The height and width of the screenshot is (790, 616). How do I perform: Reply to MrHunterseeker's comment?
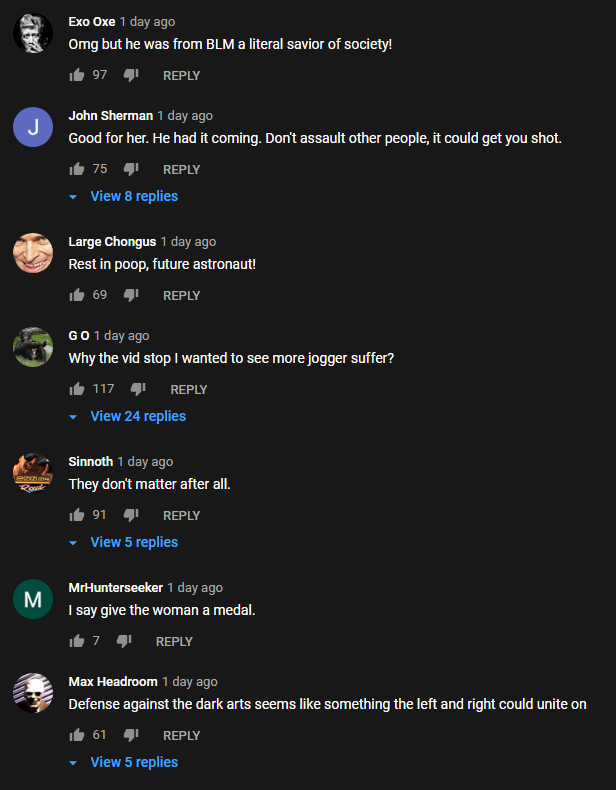174,641
